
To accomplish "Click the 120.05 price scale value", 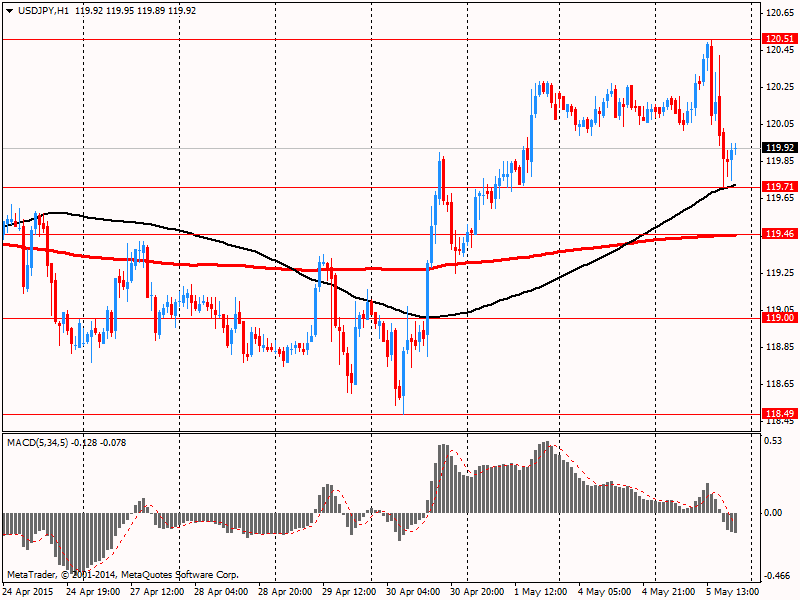I will 780,124.
